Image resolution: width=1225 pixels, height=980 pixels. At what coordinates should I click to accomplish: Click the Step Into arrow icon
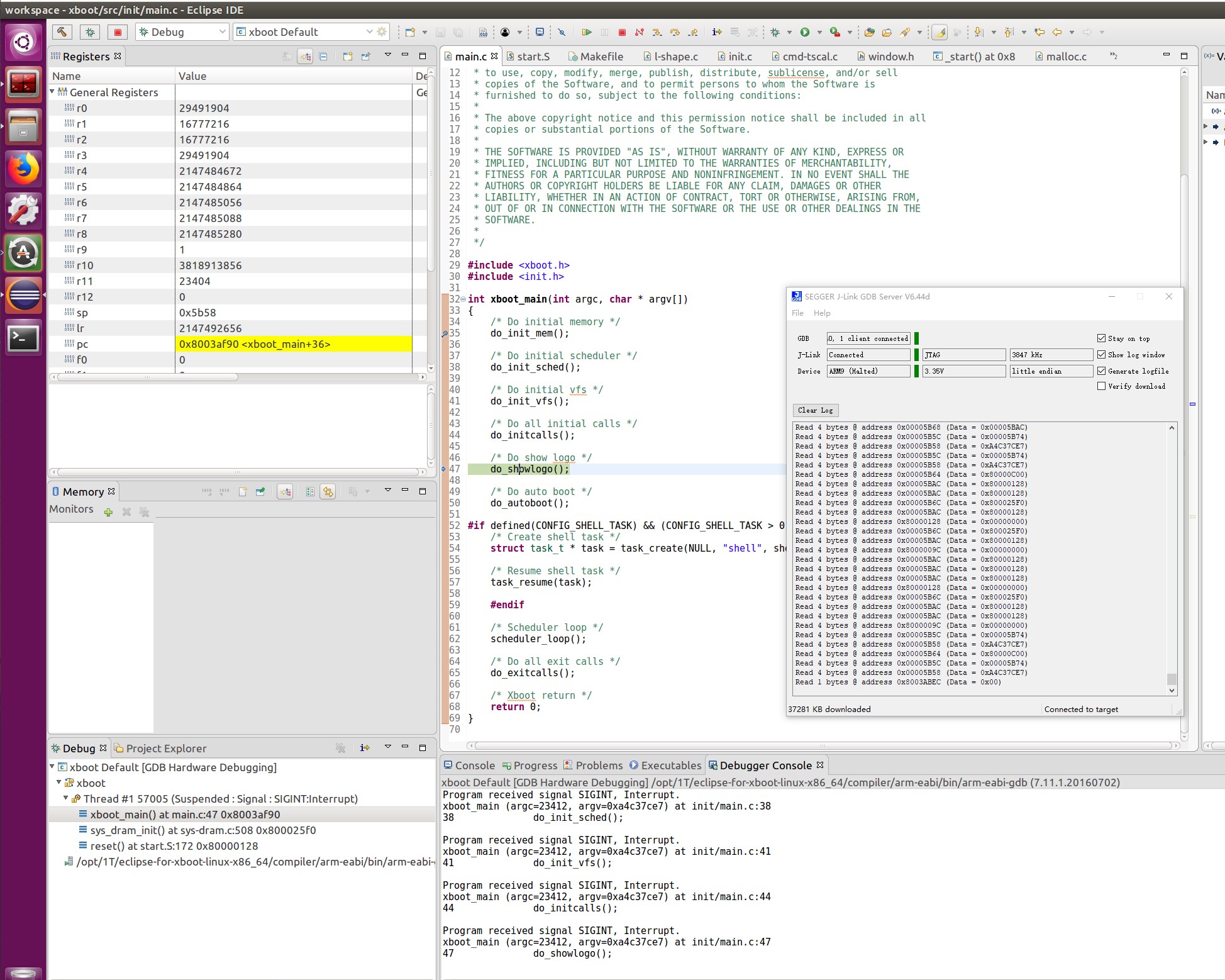657,32
